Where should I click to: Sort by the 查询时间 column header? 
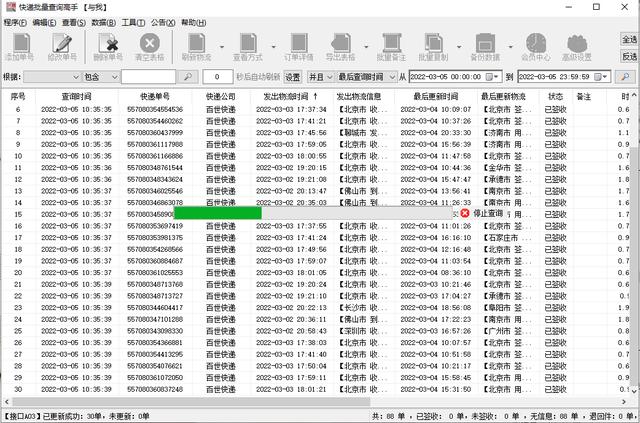pos(76,96)
